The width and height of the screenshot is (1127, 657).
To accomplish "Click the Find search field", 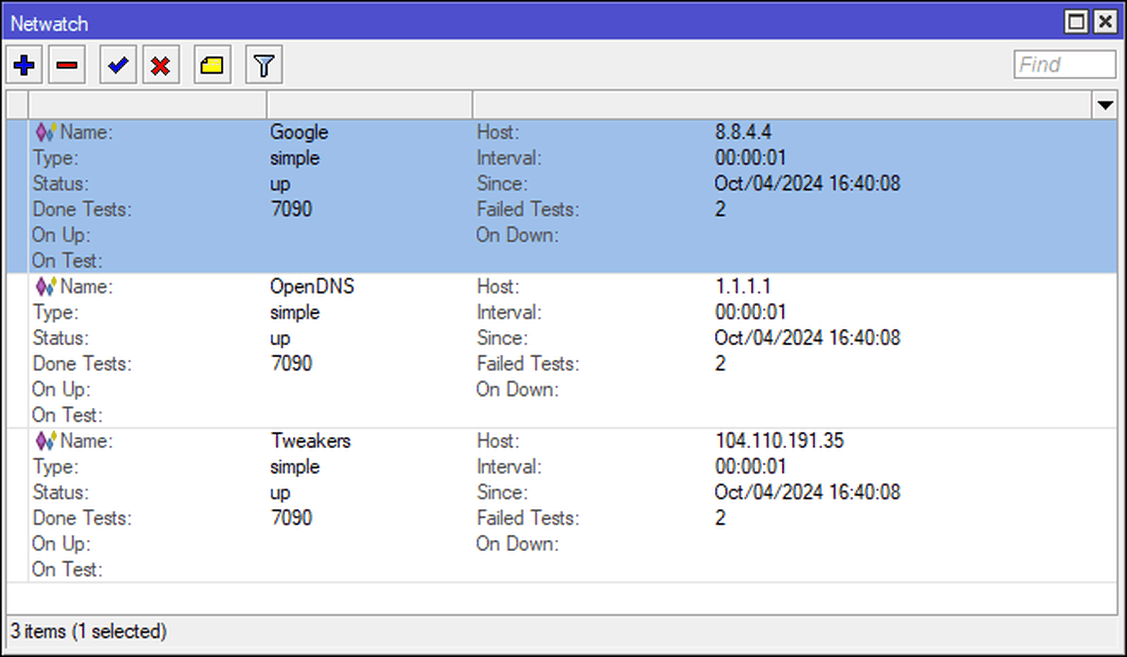I will (1064, 65).
